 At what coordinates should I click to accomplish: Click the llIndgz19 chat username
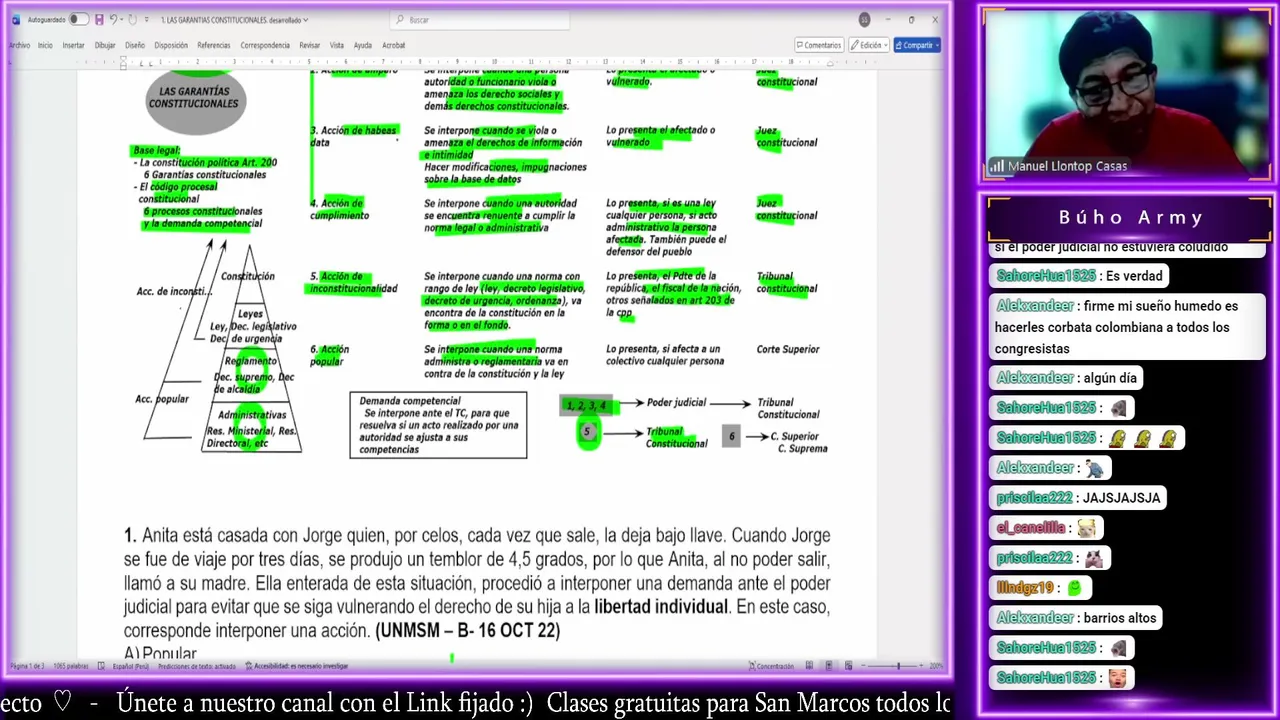(x=1025, y=588)
